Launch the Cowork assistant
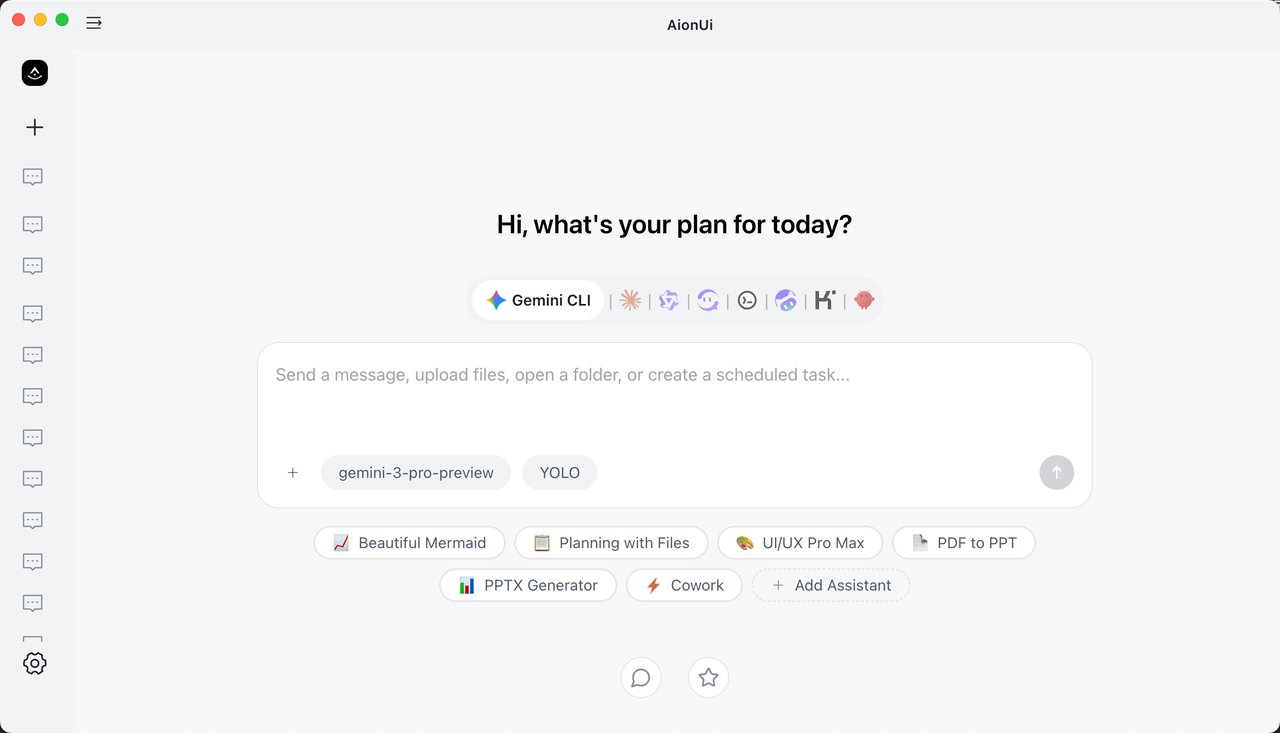Screen dimensions: 1280x733 pyautogui.click(x=684, y=585)
